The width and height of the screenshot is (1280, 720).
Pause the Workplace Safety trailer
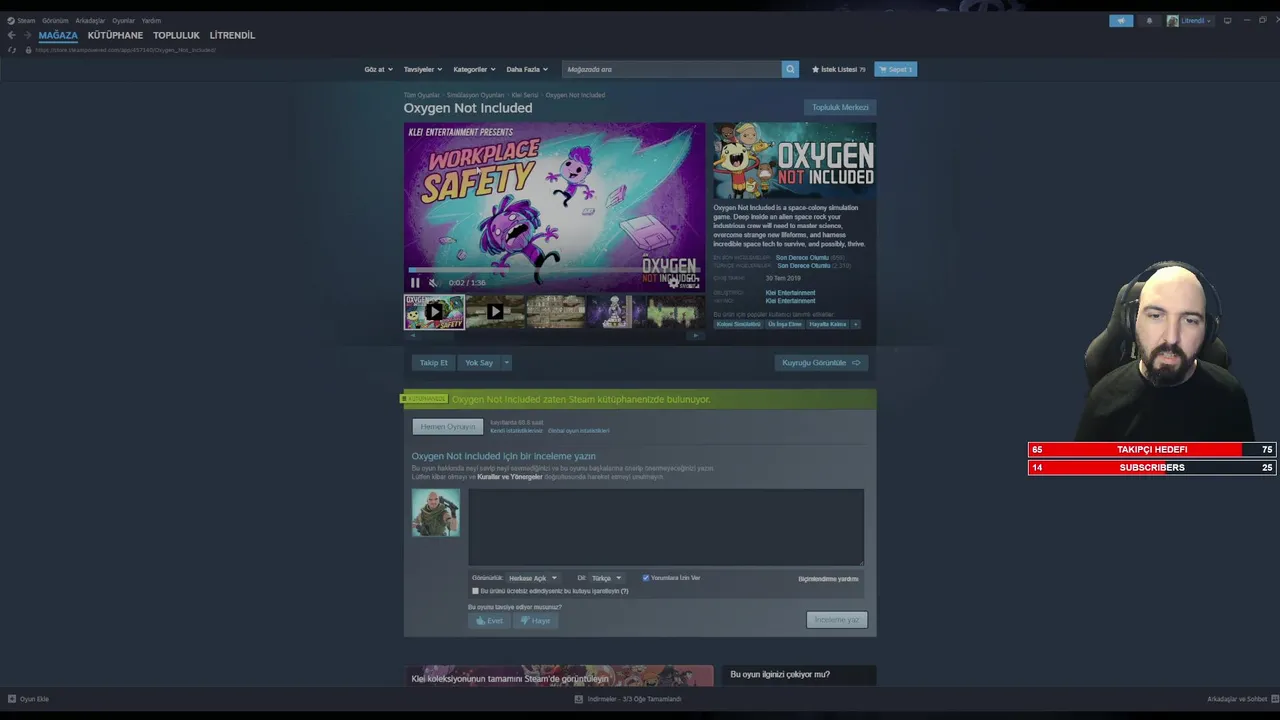click(415, 283)
